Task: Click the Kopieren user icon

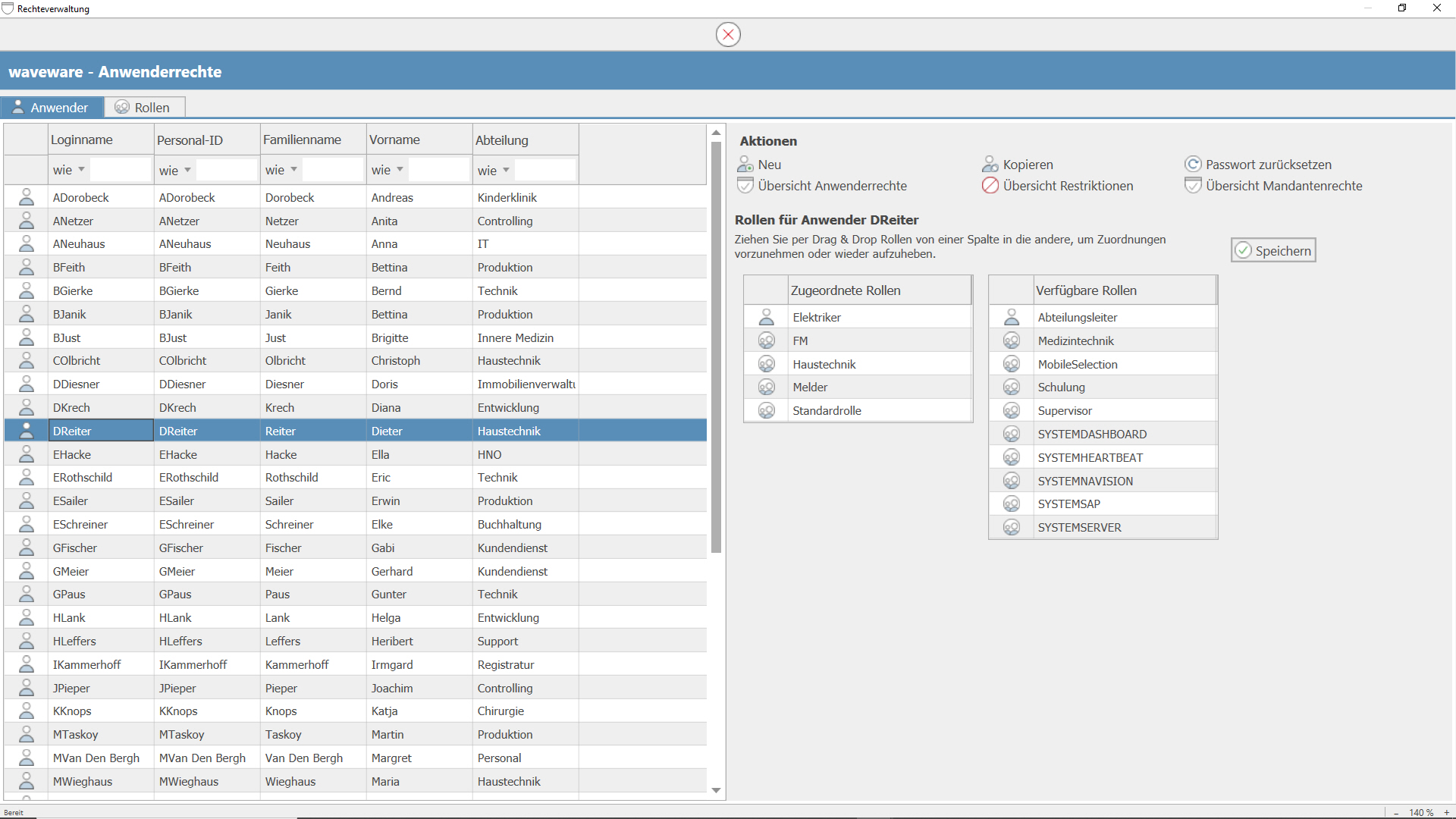Action: click(990, 165)
